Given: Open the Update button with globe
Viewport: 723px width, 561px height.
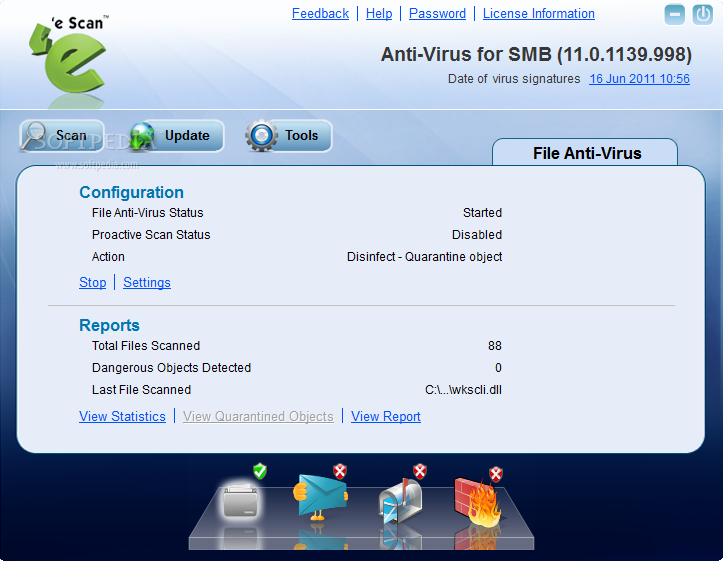Looking at the screenshot, I should [x=177, y=136].
